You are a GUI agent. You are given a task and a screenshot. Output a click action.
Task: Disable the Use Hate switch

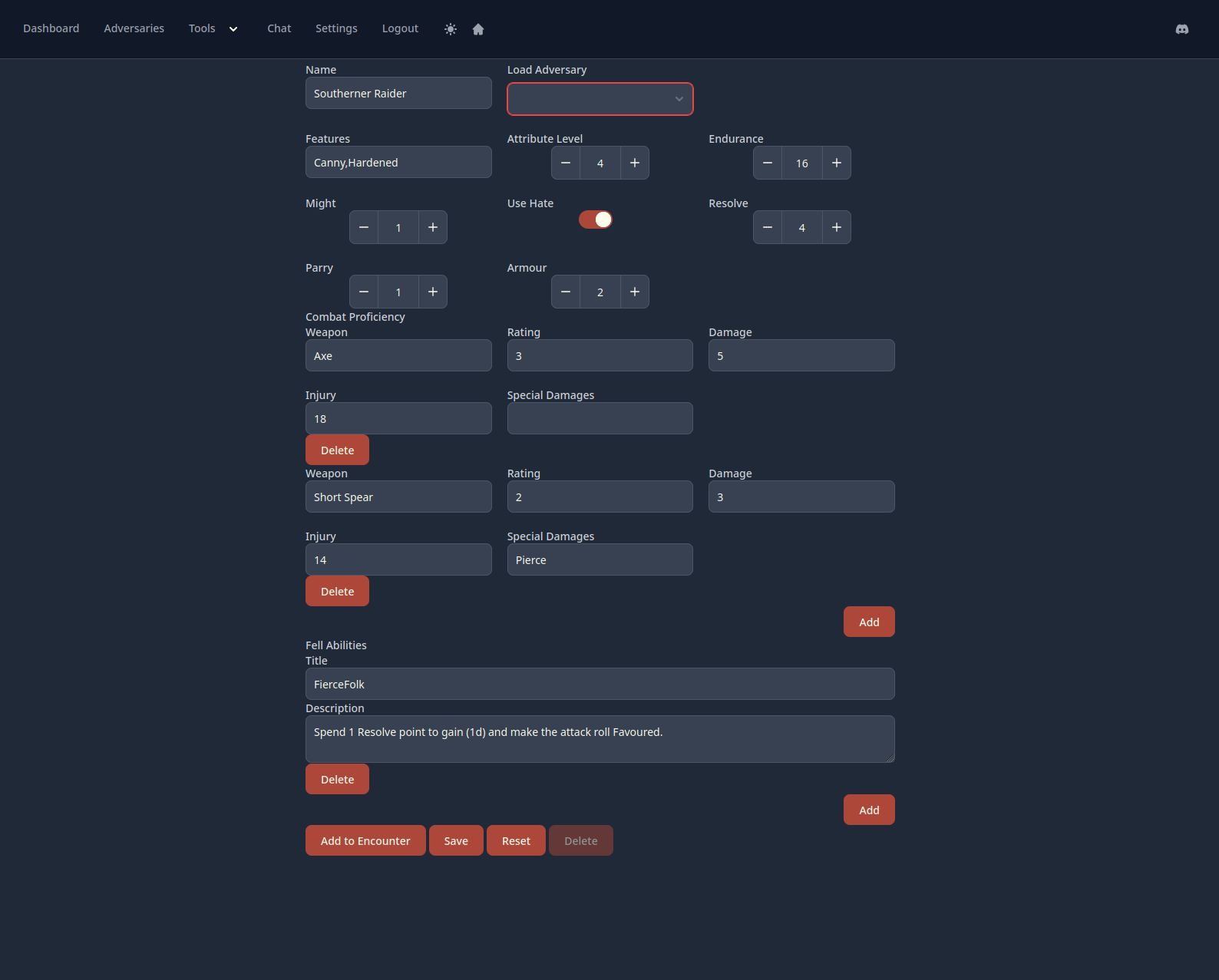coord(596,219)
